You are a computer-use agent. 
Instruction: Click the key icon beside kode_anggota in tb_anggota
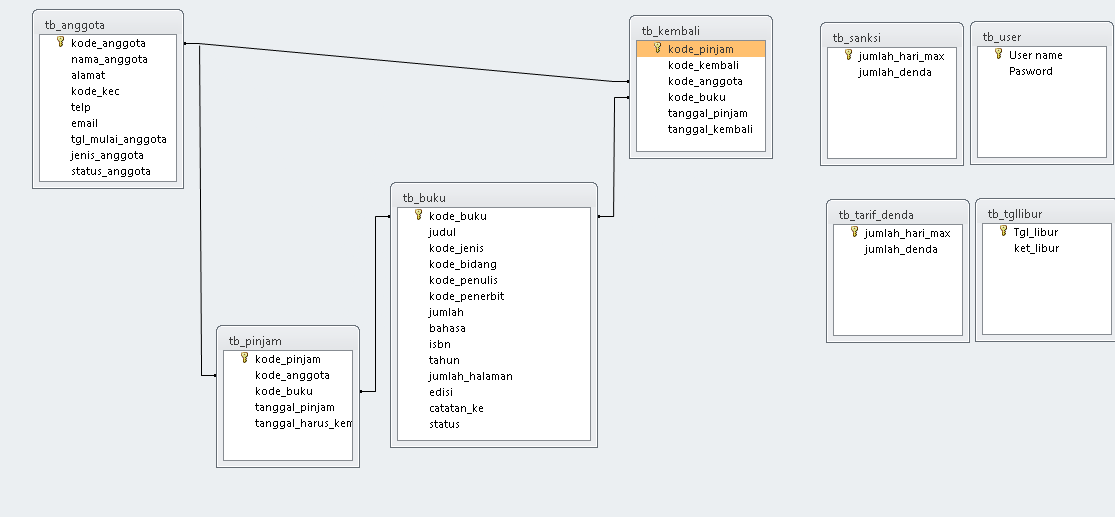point(60,43)
